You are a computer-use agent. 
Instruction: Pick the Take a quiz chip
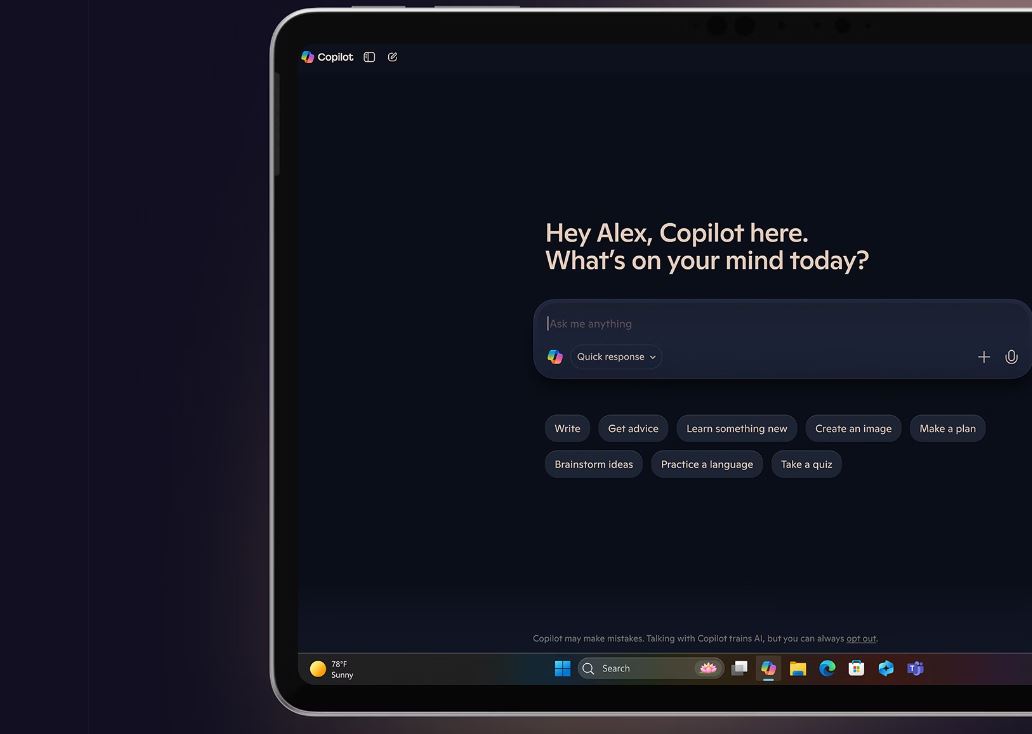pyautogui.click(x=806, y=464)
